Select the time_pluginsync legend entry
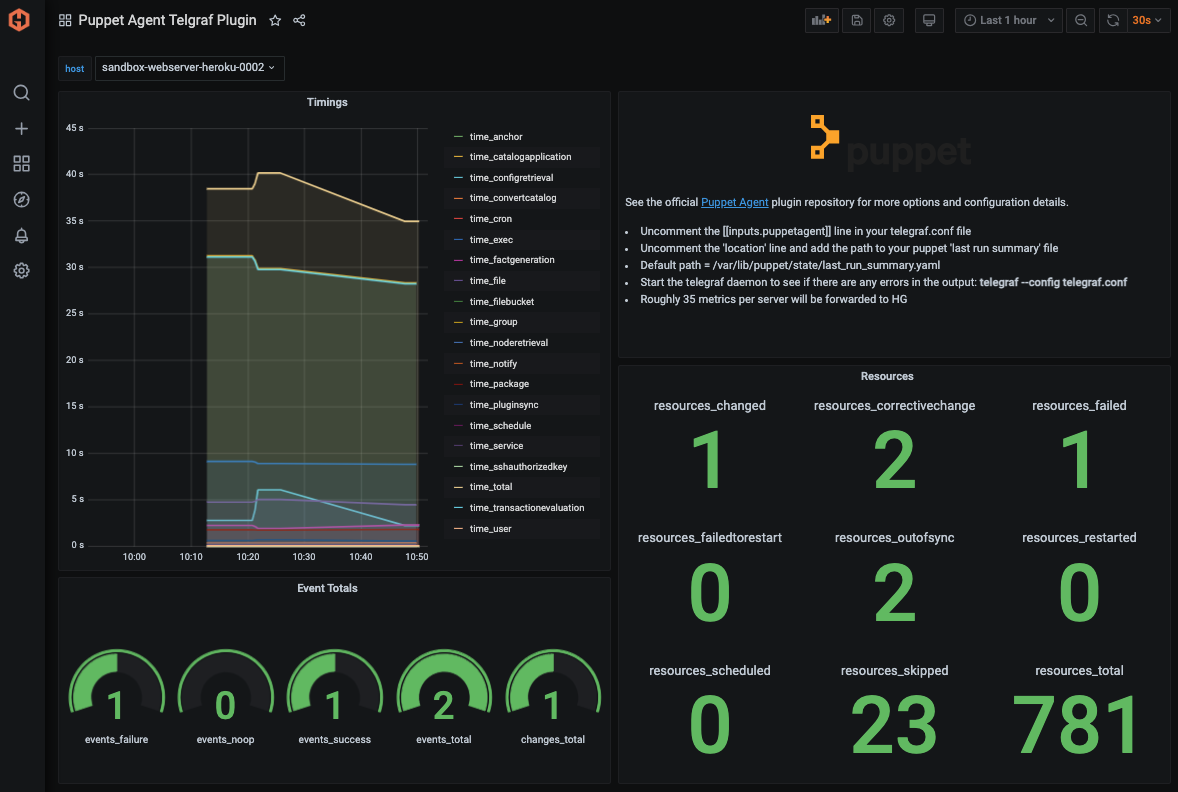 pyautogui.click(x=504, y=405)
